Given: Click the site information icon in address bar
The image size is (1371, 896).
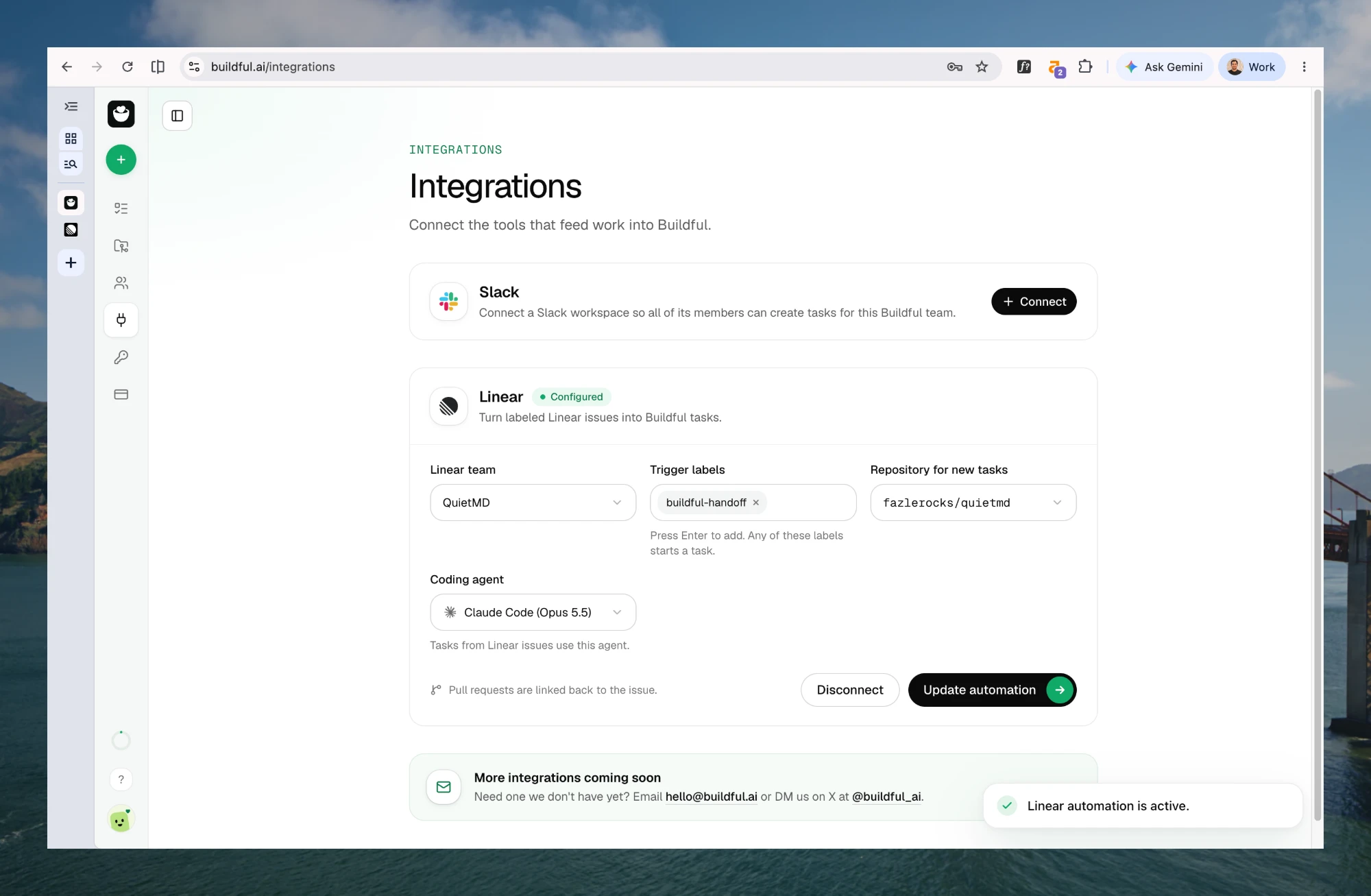Looking at the screenshot, I should point(195,66).
